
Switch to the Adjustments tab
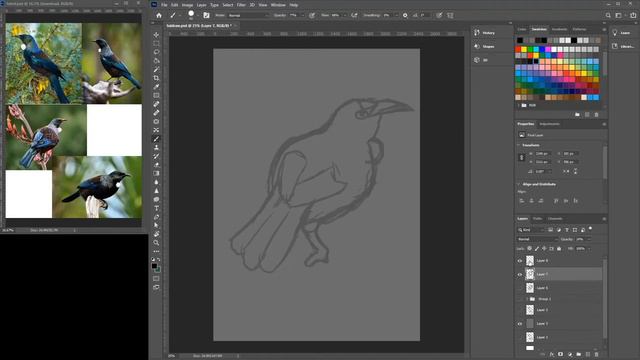click(x=549, y=124)
